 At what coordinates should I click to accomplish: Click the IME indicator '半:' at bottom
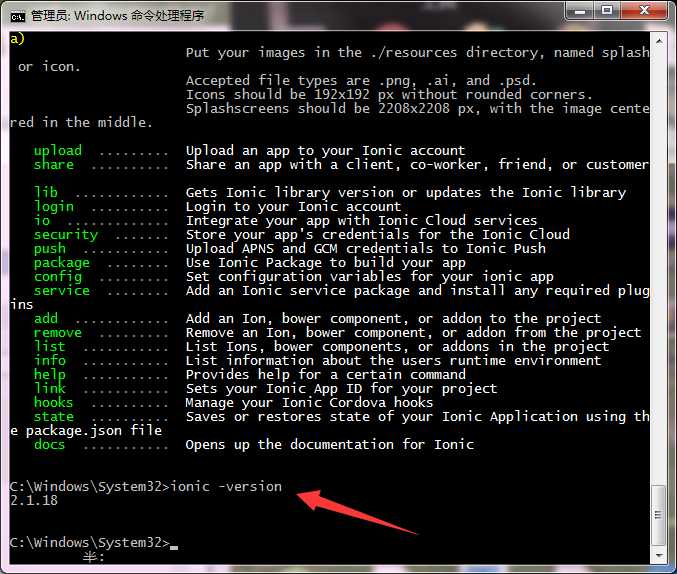pos(94,557)
